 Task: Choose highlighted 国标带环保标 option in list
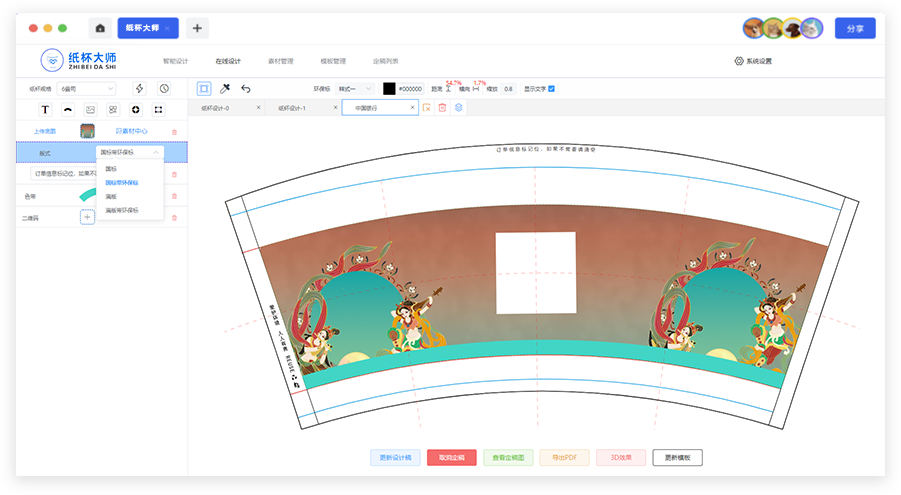(122, 183)
